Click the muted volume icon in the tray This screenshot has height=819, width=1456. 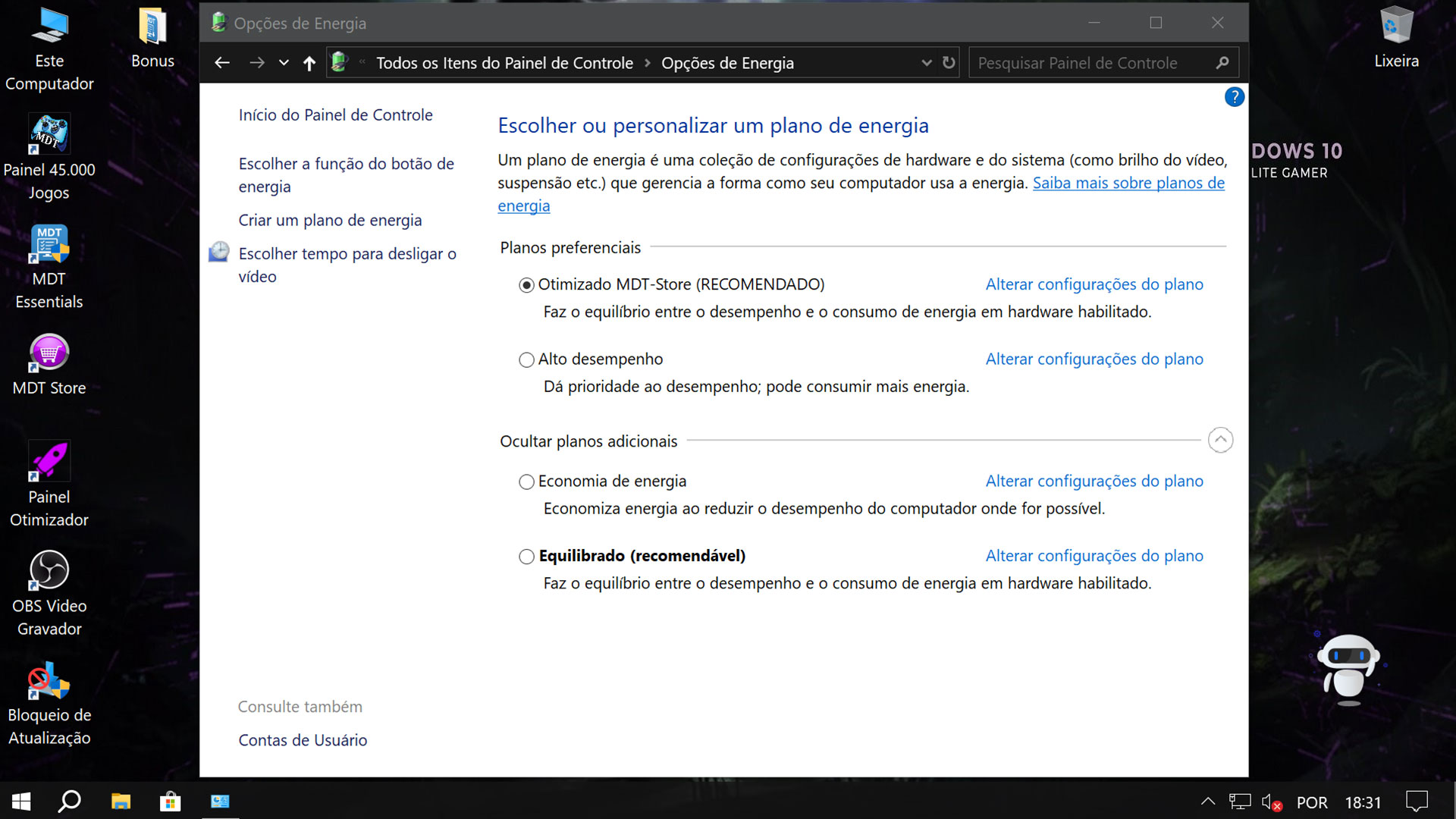[x=1270, y=802]
